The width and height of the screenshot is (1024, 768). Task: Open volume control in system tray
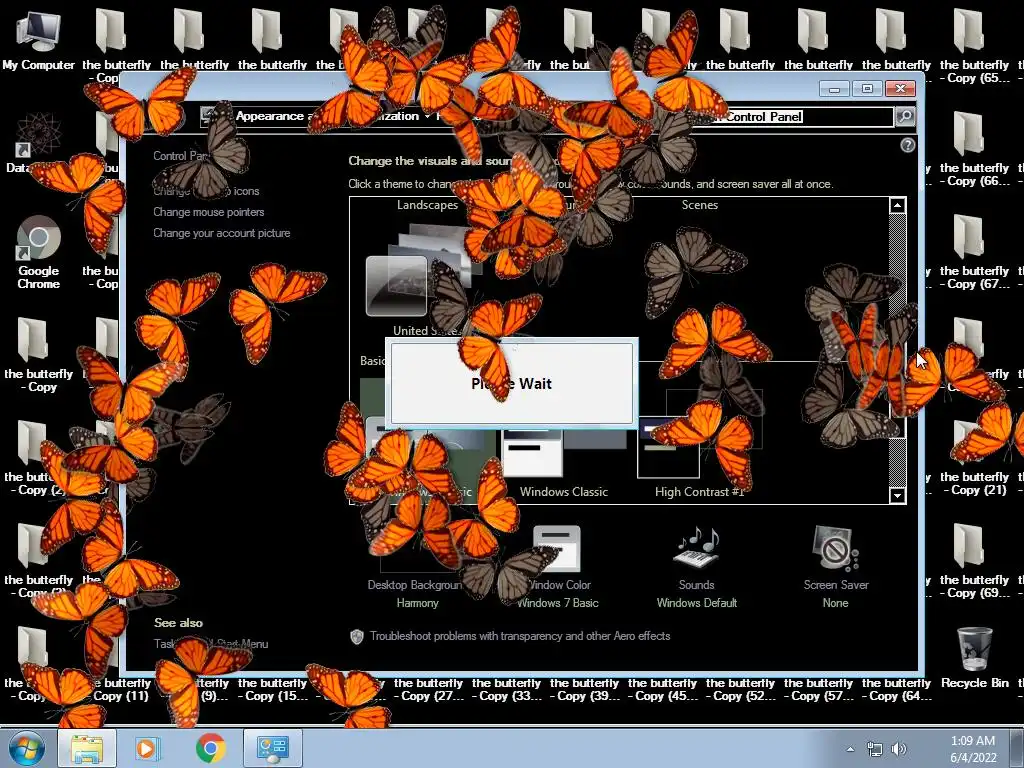pos(900,749)
